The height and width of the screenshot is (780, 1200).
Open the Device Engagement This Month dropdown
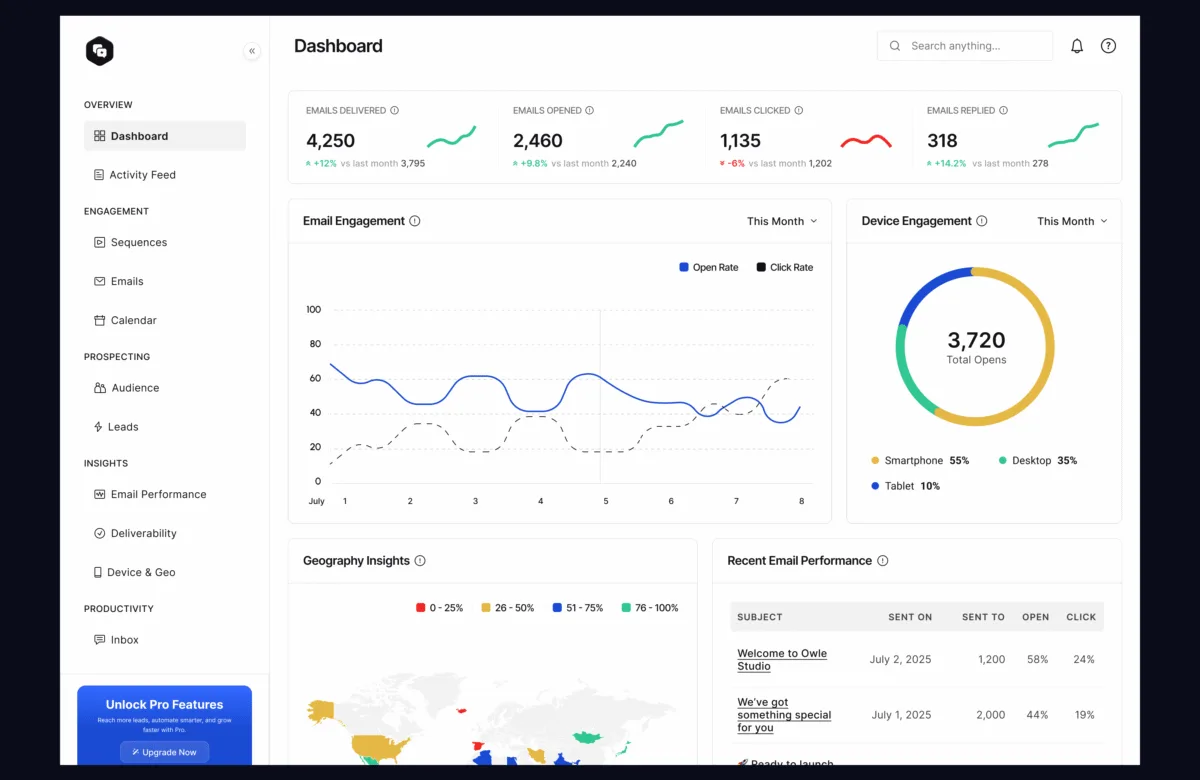pos(1070,221)
